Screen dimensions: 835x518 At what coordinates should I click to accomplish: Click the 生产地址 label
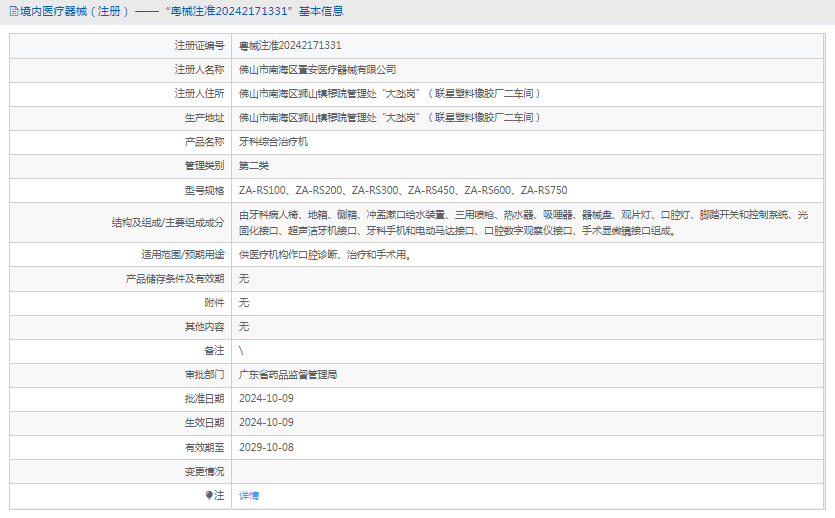pos(204,118)
